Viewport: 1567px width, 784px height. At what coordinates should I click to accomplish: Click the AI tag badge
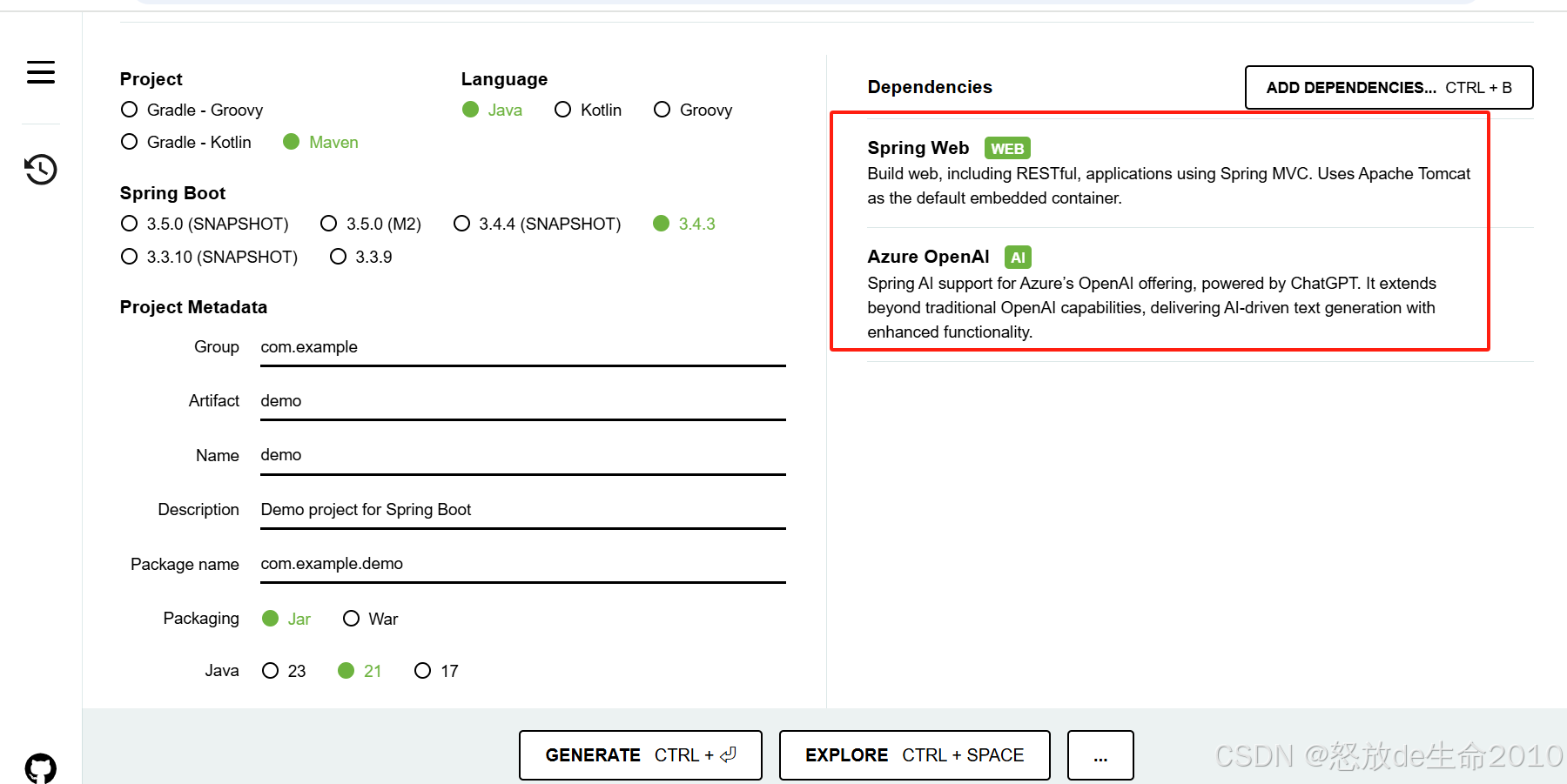pyautogui.click(x=1018, y=258)
